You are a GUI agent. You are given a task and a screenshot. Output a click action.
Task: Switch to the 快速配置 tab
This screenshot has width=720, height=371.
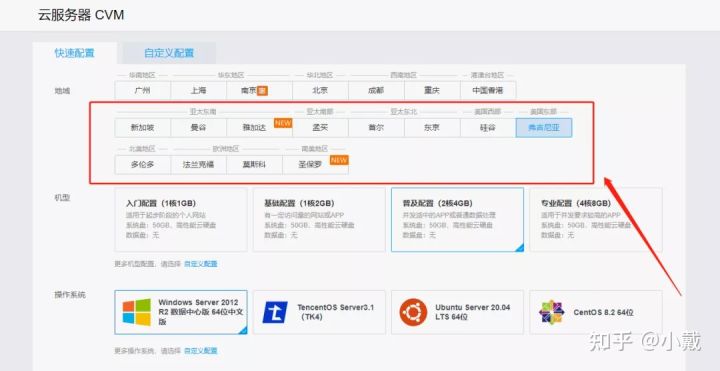tap(74, 53)
